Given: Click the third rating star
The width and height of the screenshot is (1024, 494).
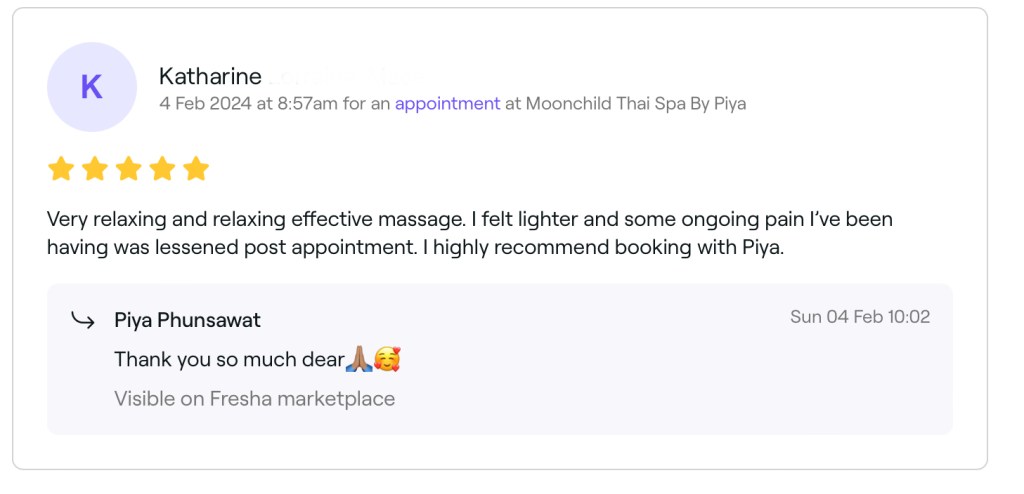Looking at the screenshot, I should [129, 169].
